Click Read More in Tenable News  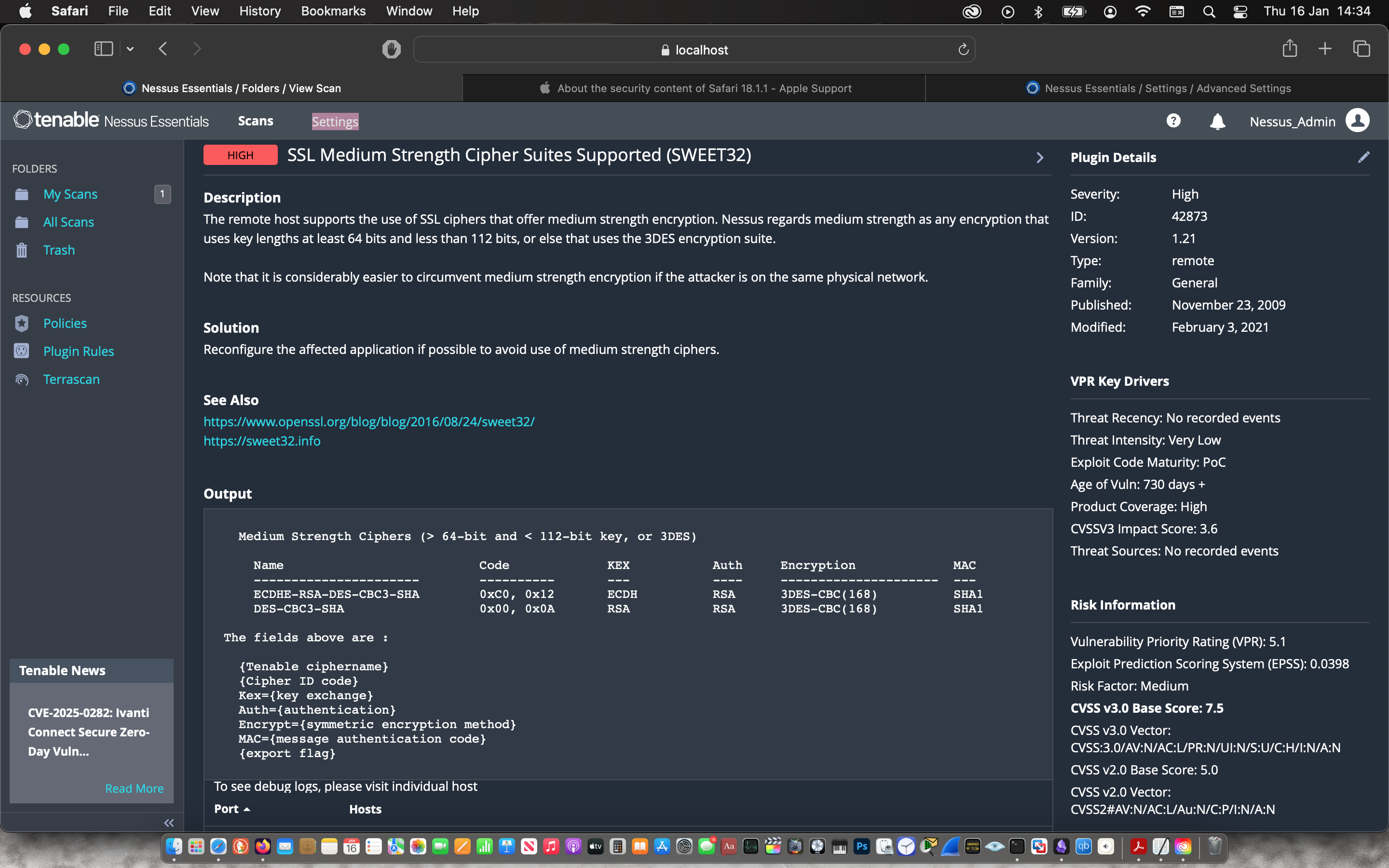pyautogui.click(x=134, y=788)
